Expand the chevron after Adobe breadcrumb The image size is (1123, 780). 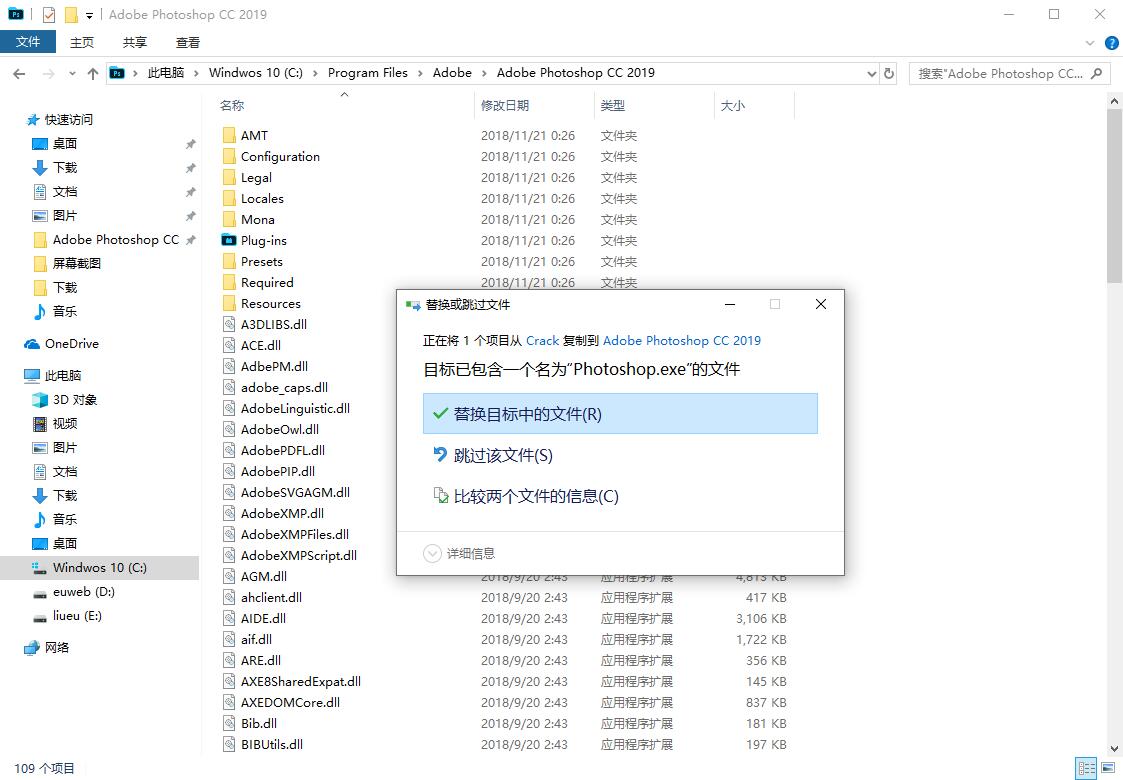coord(484,73)
